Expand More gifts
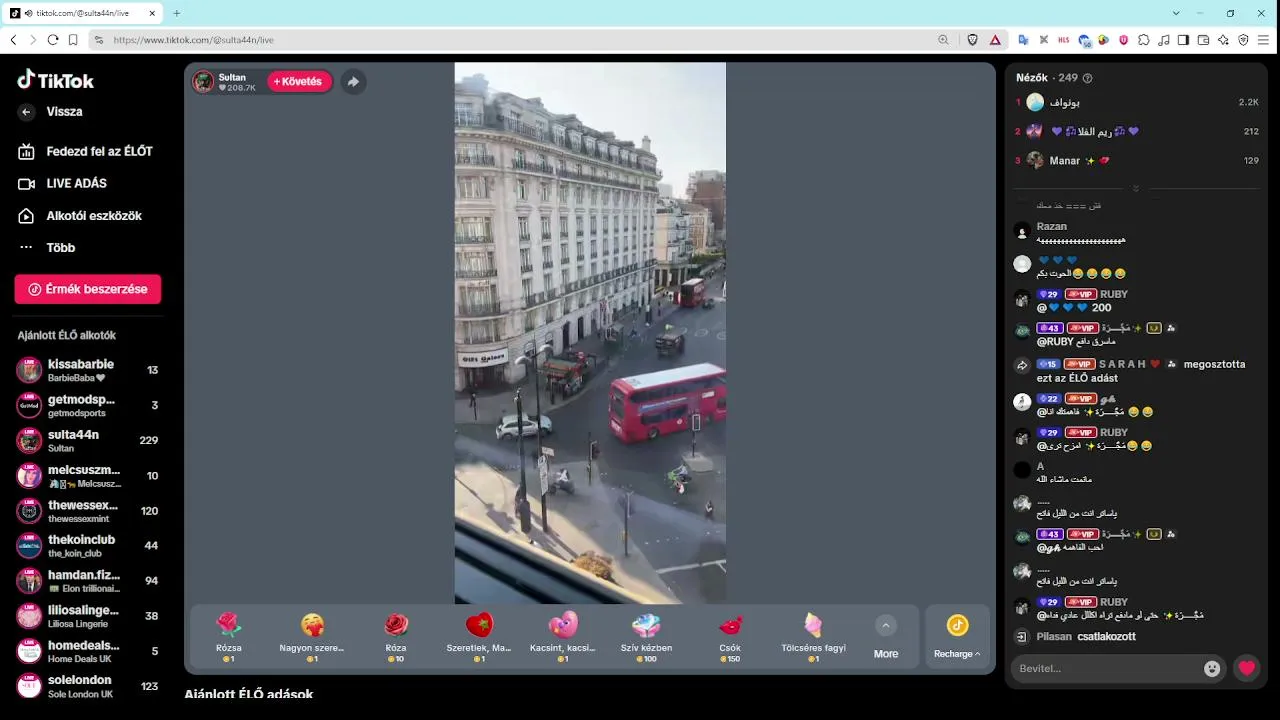This screenshot has width=1280, height=720. pyautogui.click(x=886, y=638)
